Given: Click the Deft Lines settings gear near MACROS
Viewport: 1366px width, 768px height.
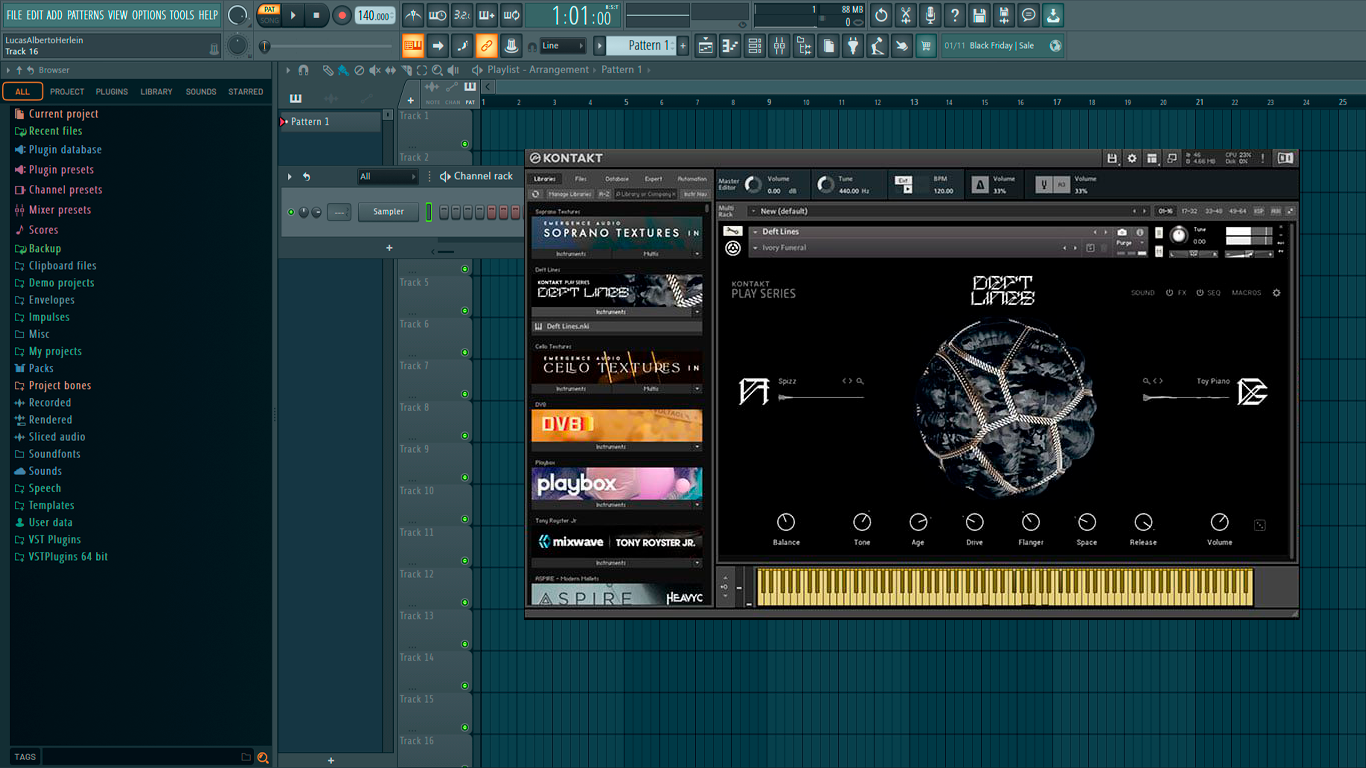Looking at the screenshot, I should (x=1276, y=293).
